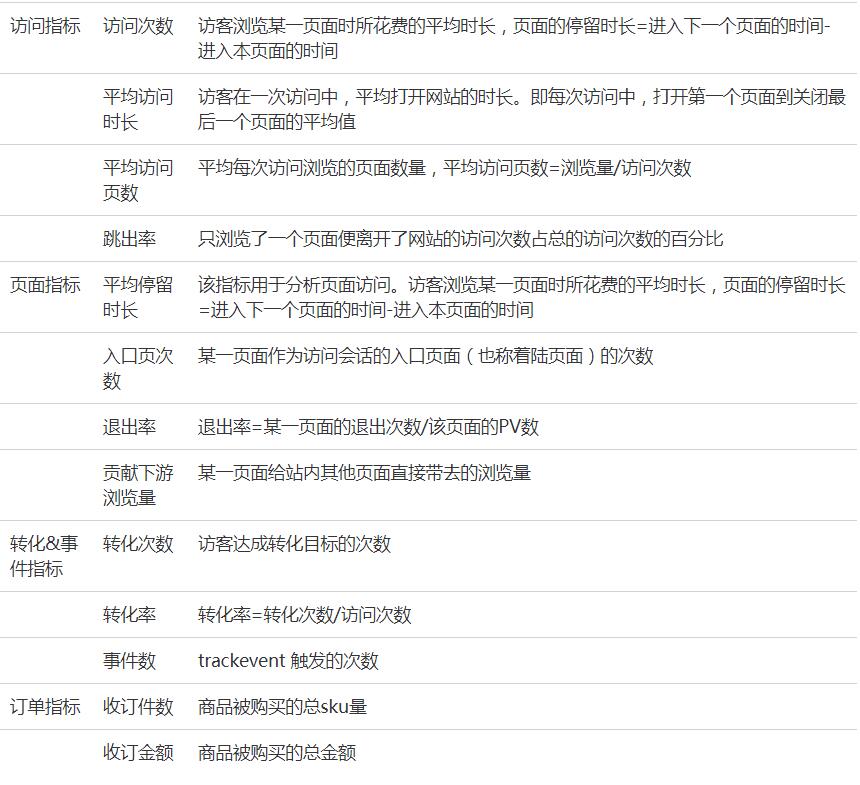Select the 平均停留时长 metric cell
860x785 pixels.
click(x=138, y=297)
